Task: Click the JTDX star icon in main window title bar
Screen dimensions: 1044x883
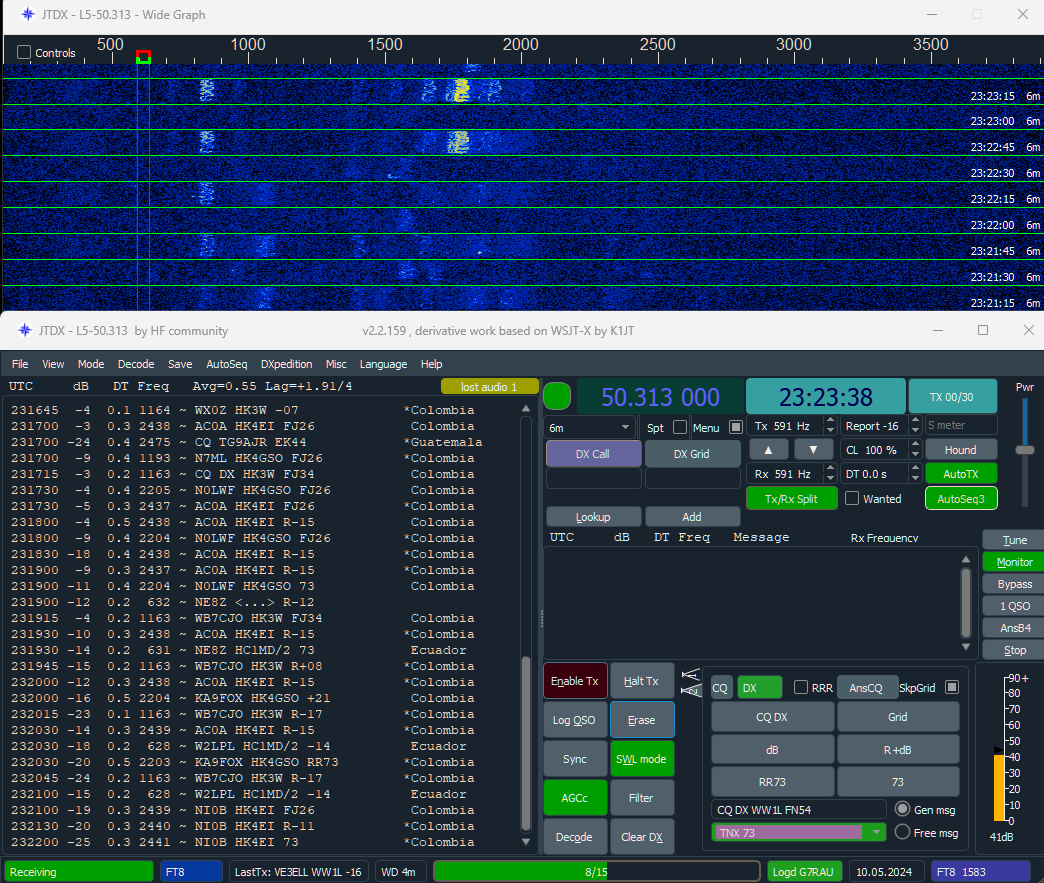Action: click(25, 330)
